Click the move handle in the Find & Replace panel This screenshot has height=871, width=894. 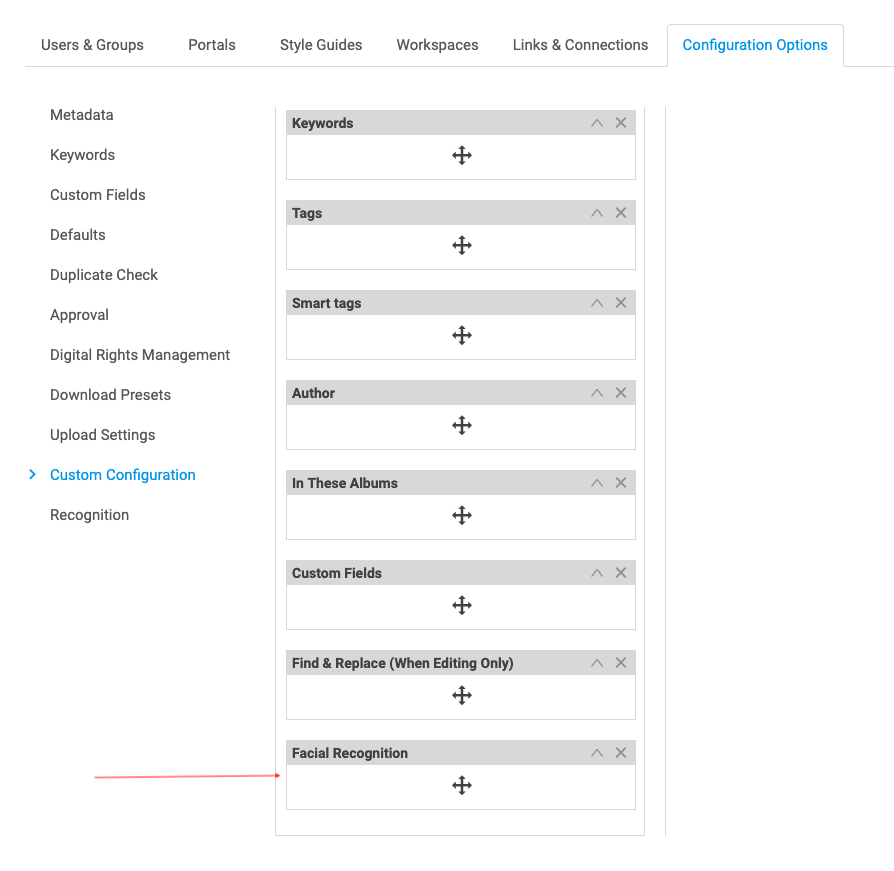pos(461,695)
